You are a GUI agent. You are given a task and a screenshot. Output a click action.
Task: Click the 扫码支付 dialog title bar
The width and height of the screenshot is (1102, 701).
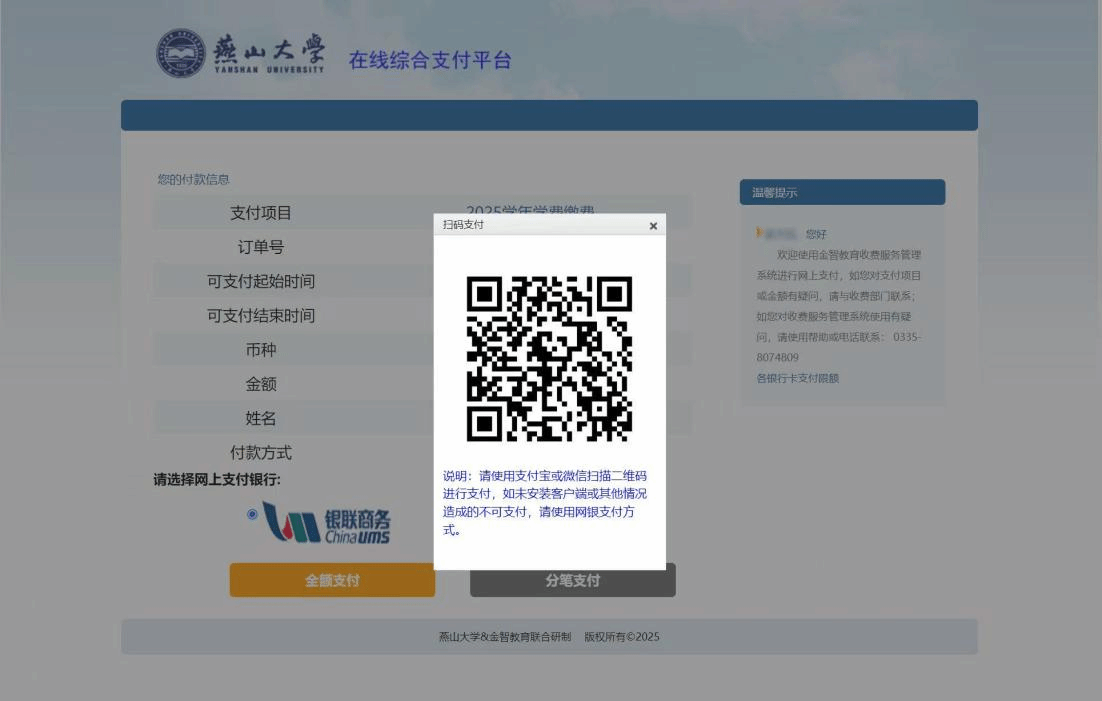tap(540, 225)
